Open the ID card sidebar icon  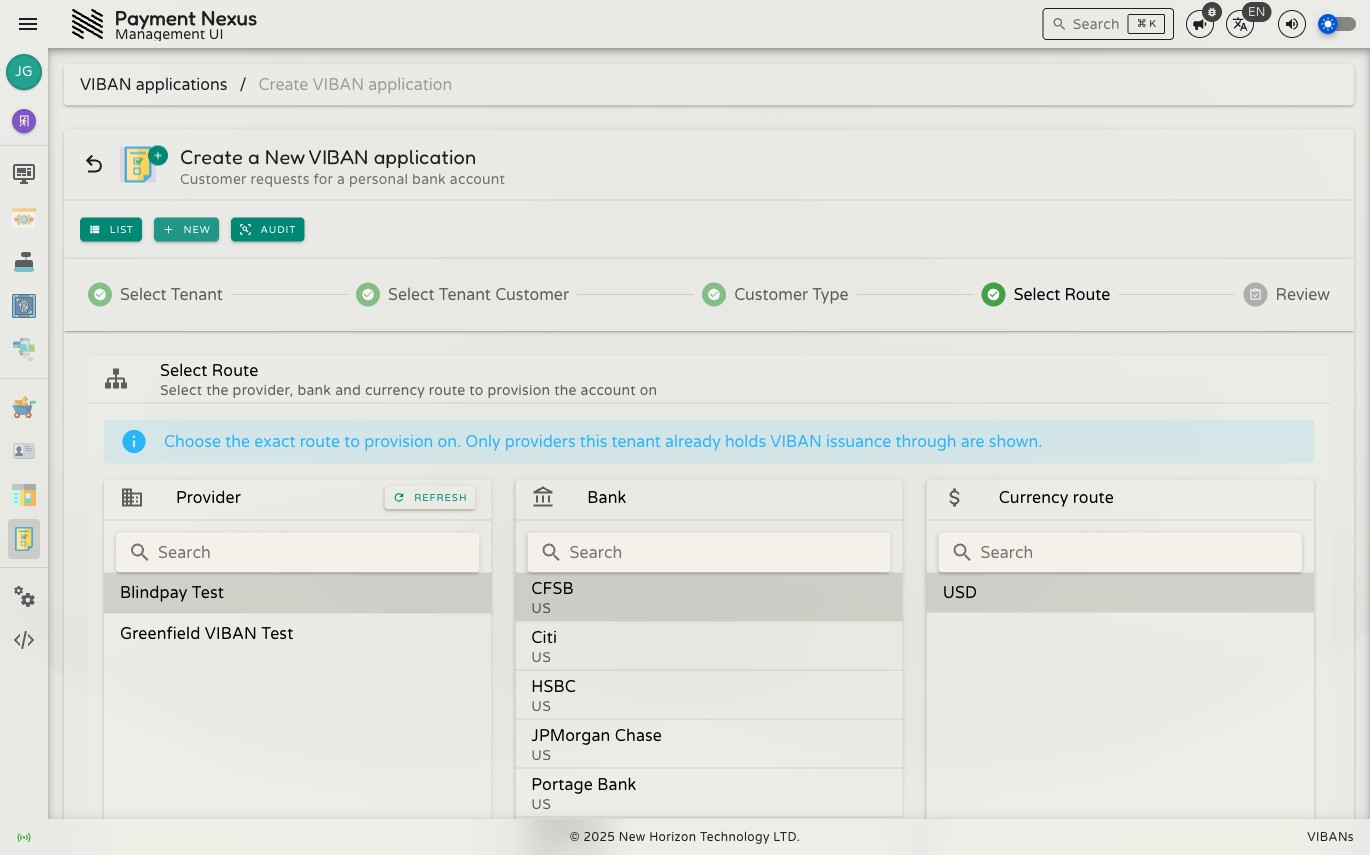click(x=24, y=451)
